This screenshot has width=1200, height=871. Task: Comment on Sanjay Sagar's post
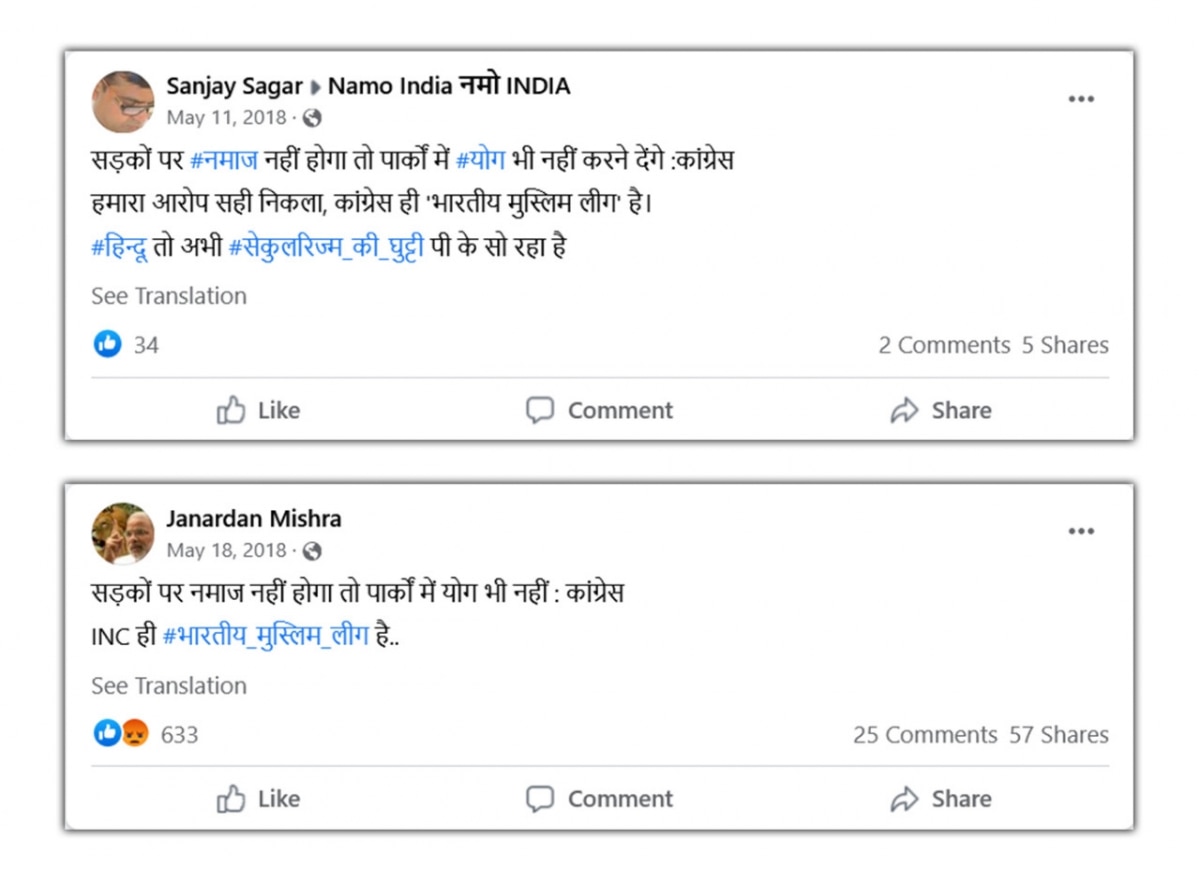[600, 410]
